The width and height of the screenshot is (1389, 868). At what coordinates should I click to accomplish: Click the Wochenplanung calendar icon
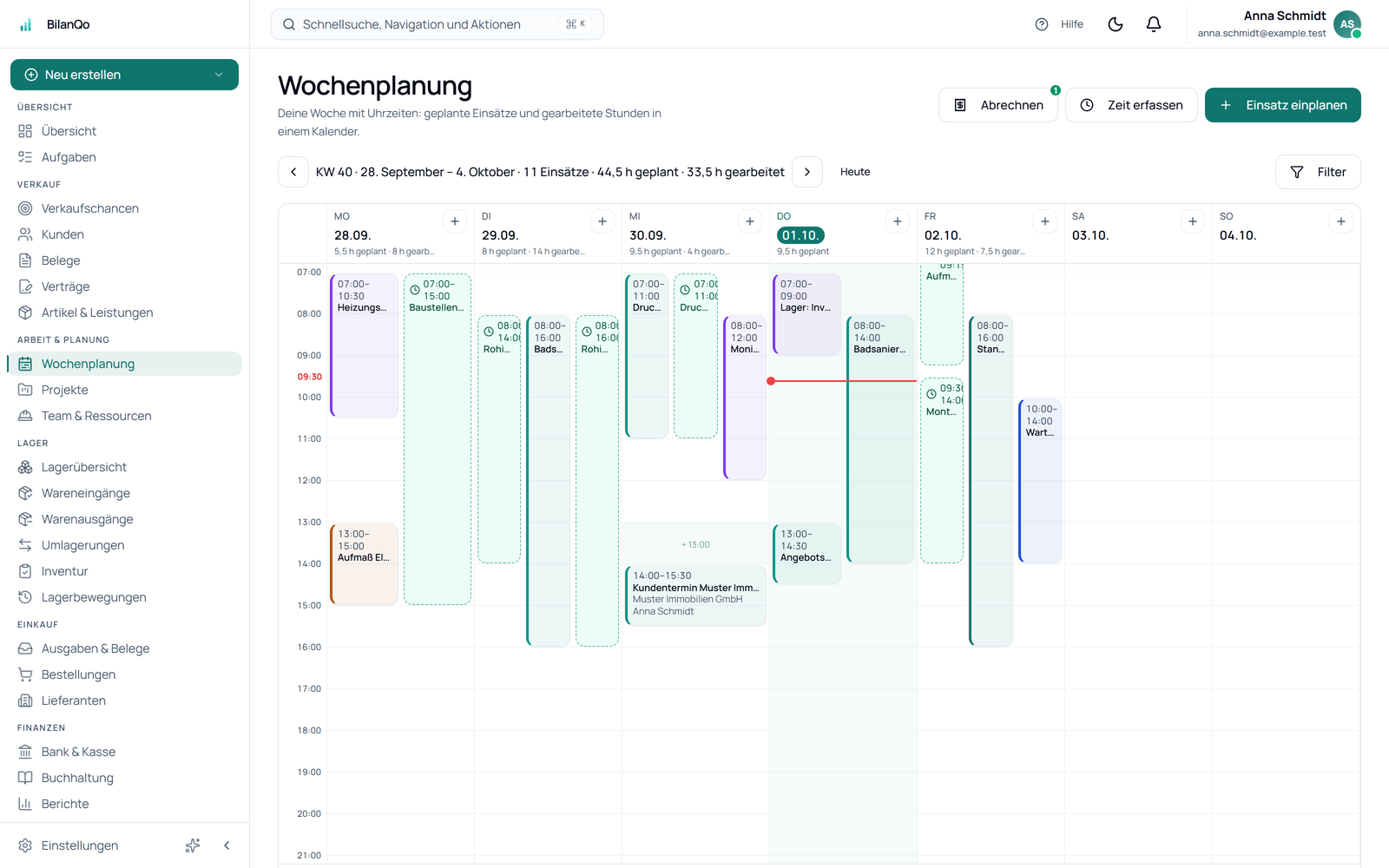click(25, 364)
